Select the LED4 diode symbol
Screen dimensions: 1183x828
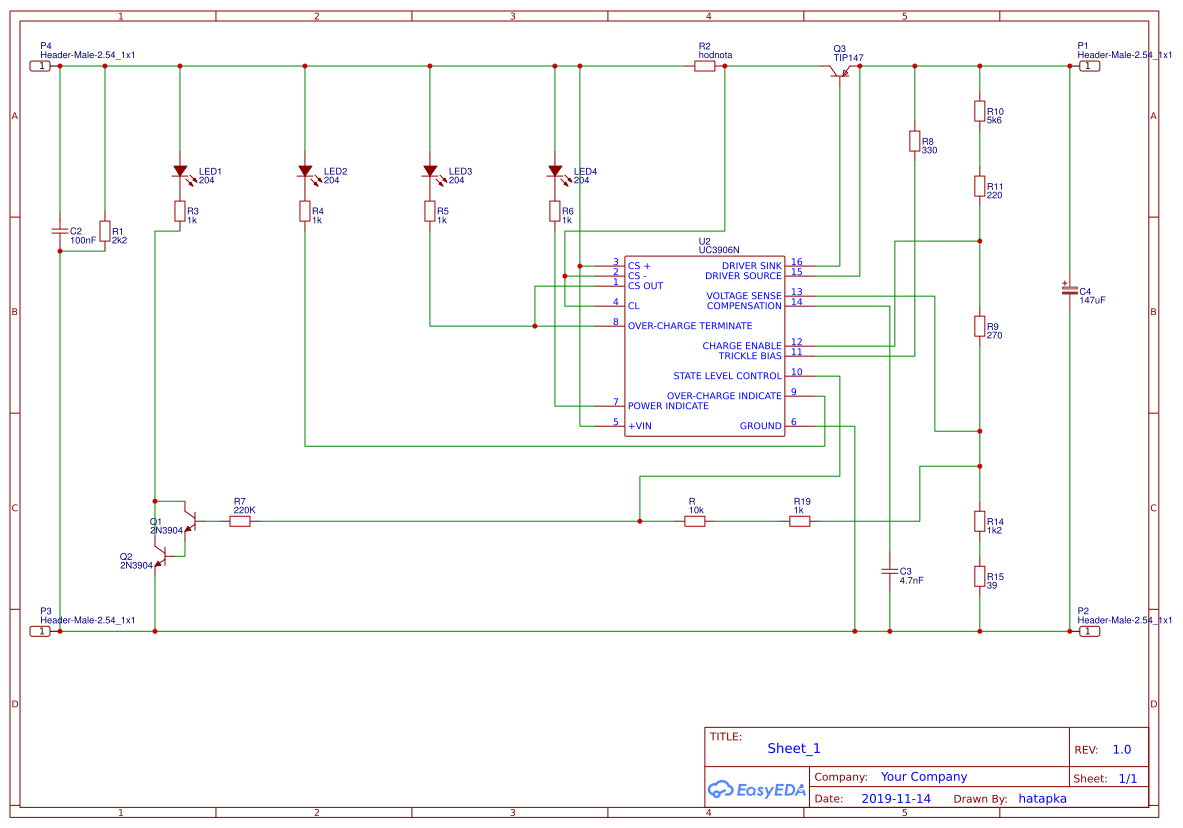pos(556,173)
